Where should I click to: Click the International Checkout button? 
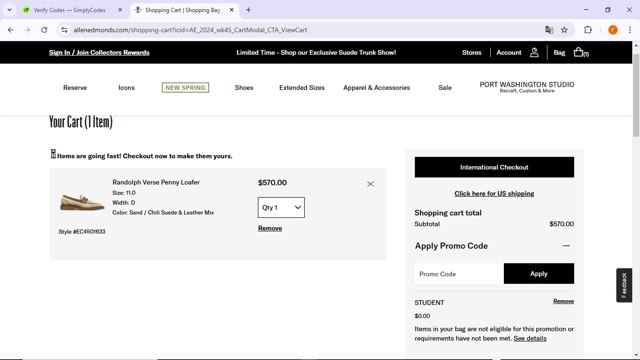coord(494,167)
